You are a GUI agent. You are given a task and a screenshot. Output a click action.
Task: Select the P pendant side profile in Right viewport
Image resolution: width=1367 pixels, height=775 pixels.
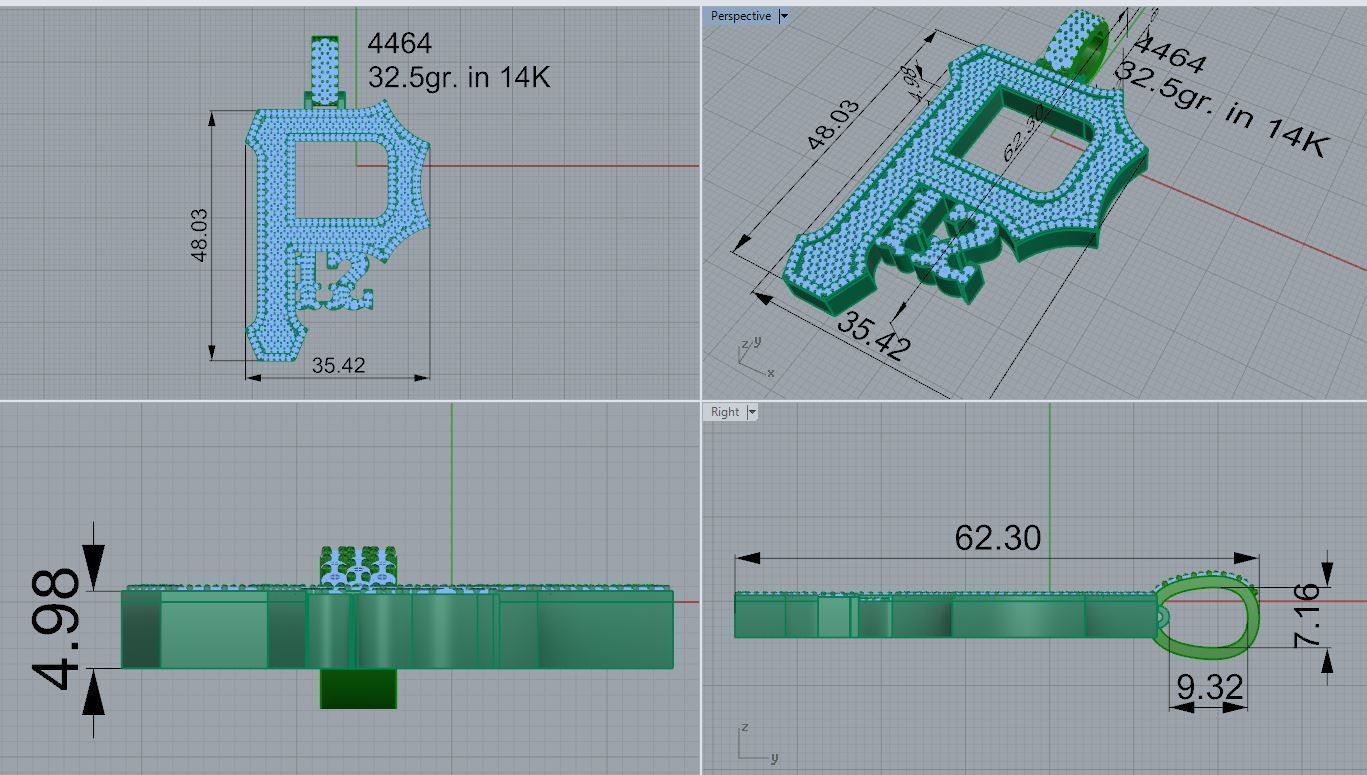click(944, 614)
